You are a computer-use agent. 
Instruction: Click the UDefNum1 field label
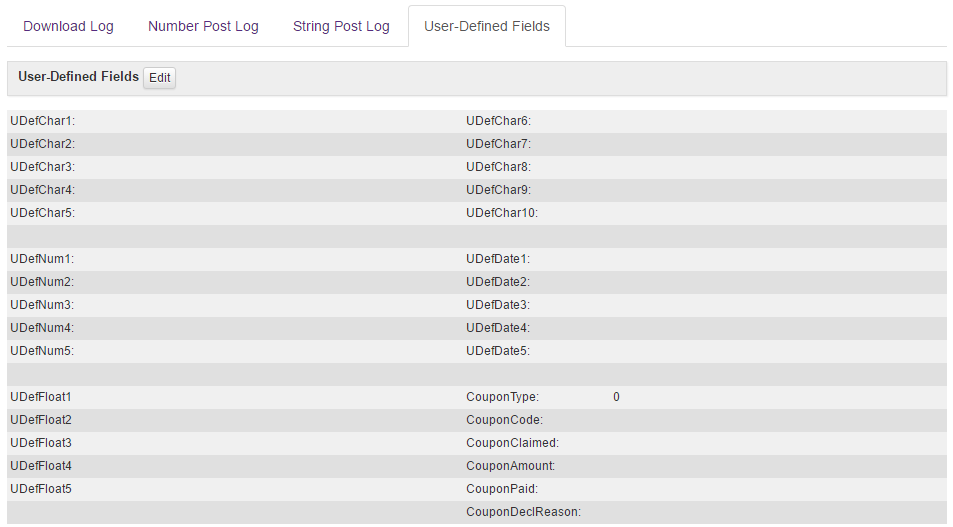point(42,259)
